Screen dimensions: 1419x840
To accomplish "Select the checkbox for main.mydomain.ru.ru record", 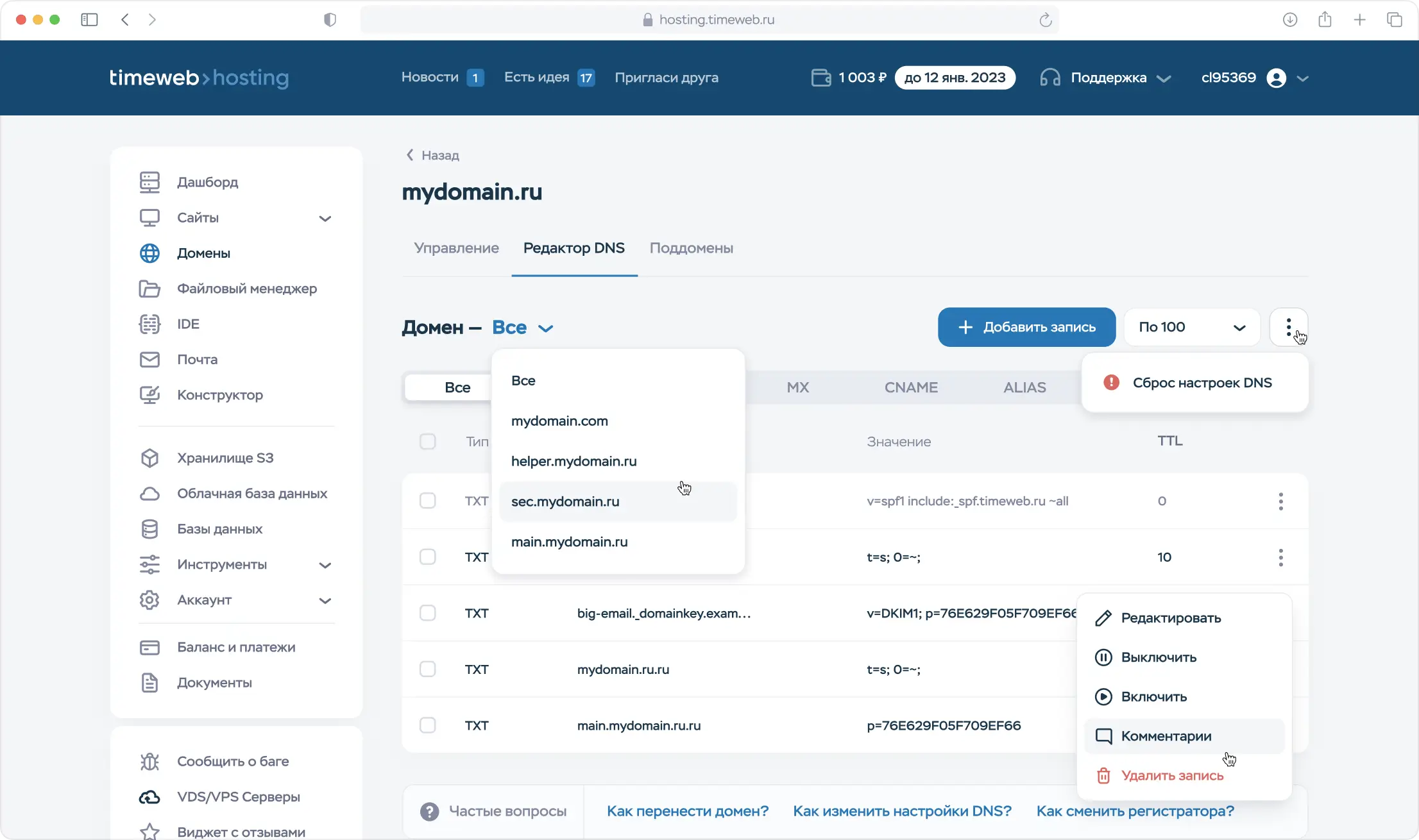I will [x=428, y=725].
